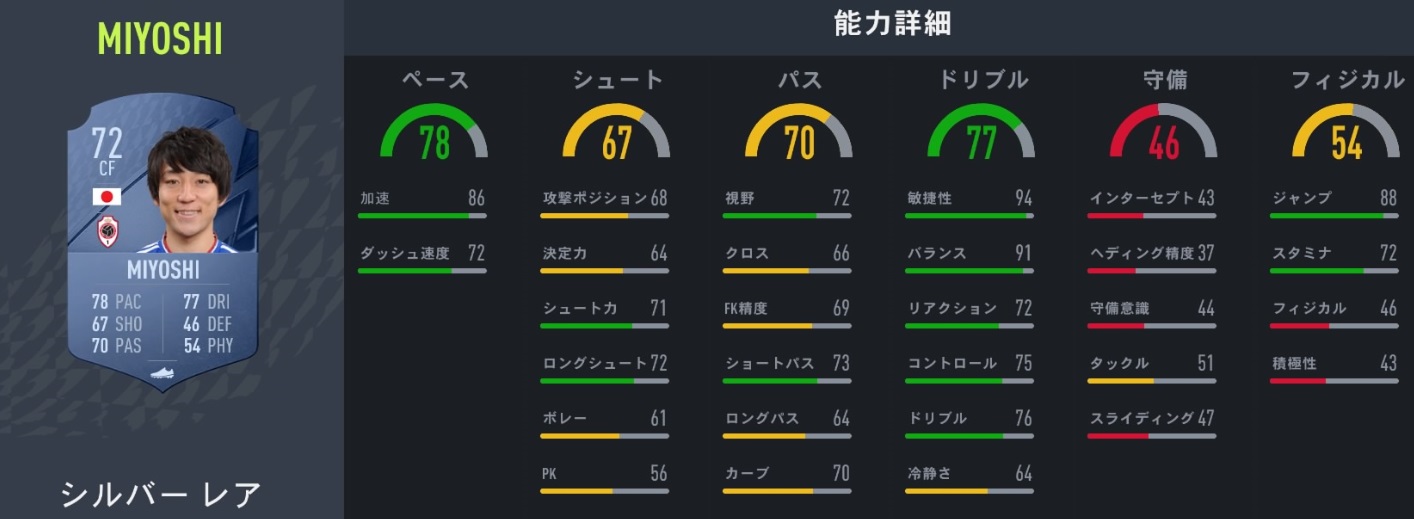Click the ドリブル gauge showing 77
The width and height of the screenshot is (1414, 519).
coord(981,133)
